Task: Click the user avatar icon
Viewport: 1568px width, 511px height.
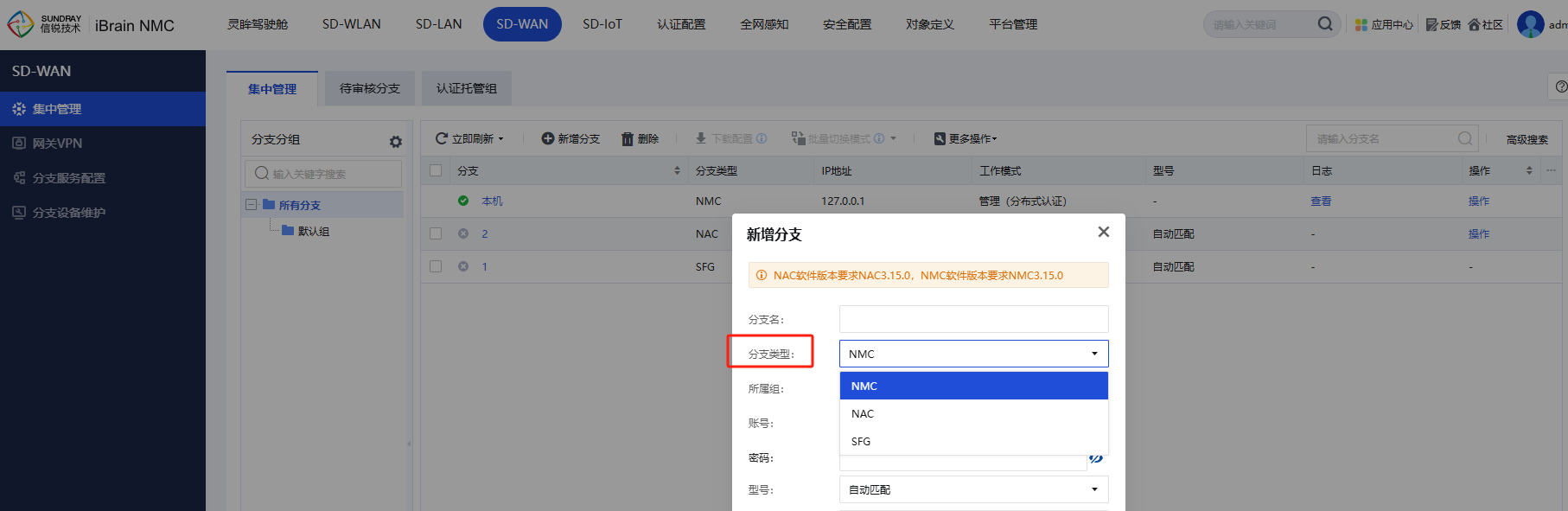Action: [x=1531, y=24]
